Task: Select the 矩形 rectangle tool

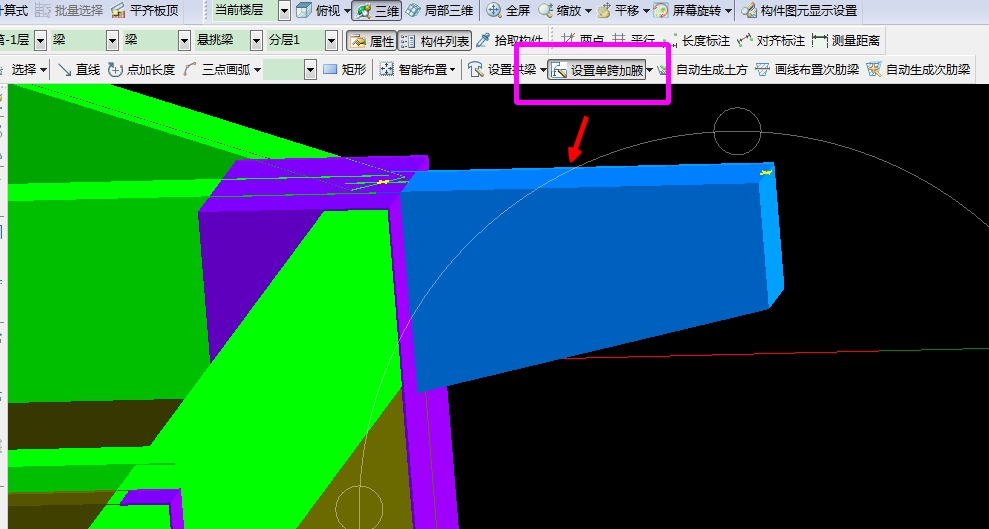Action: pos(344,69)
